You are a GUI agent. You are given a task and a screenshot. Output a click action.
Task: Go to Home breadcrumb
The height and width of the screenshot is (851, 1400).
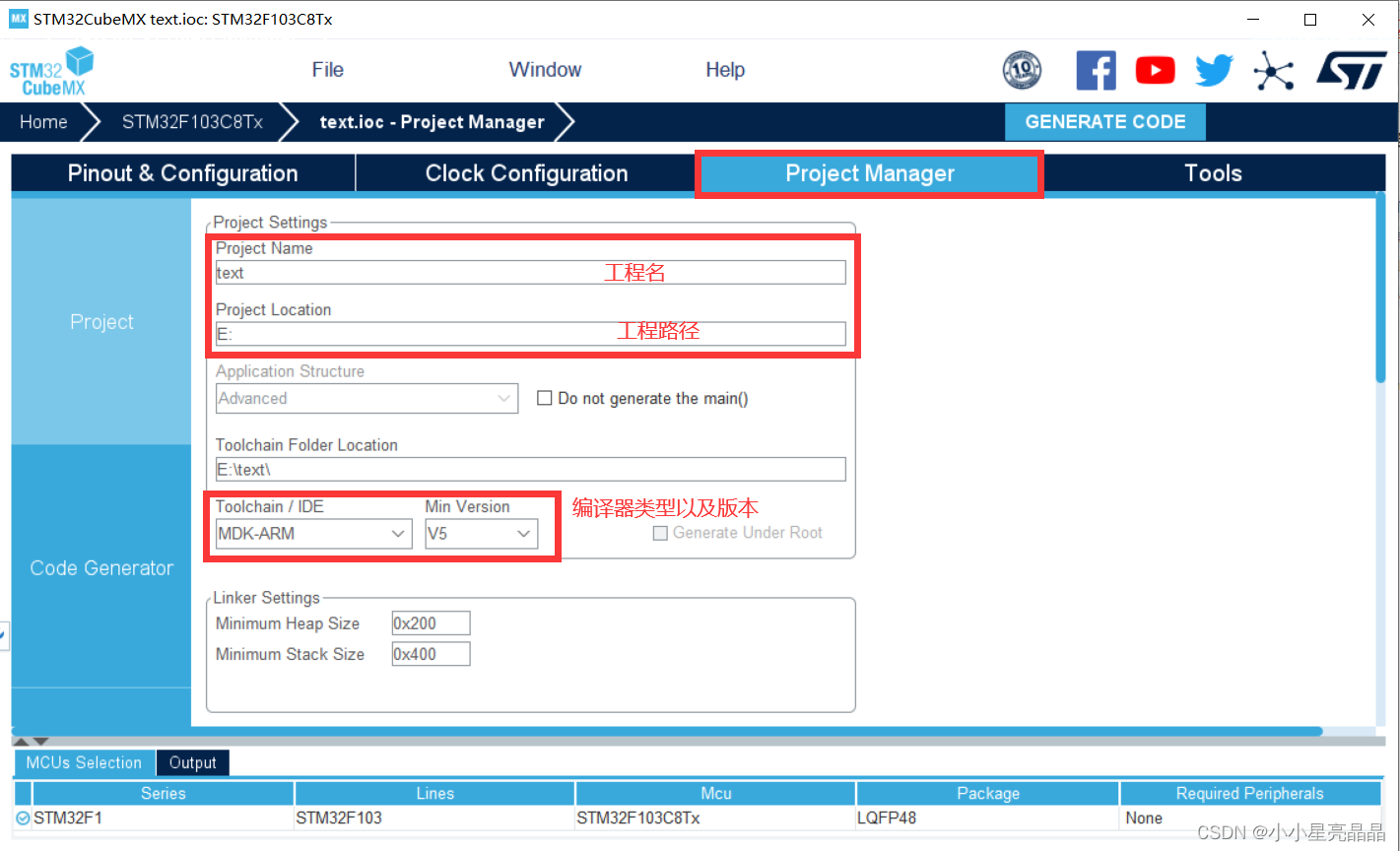pos(44,122)
